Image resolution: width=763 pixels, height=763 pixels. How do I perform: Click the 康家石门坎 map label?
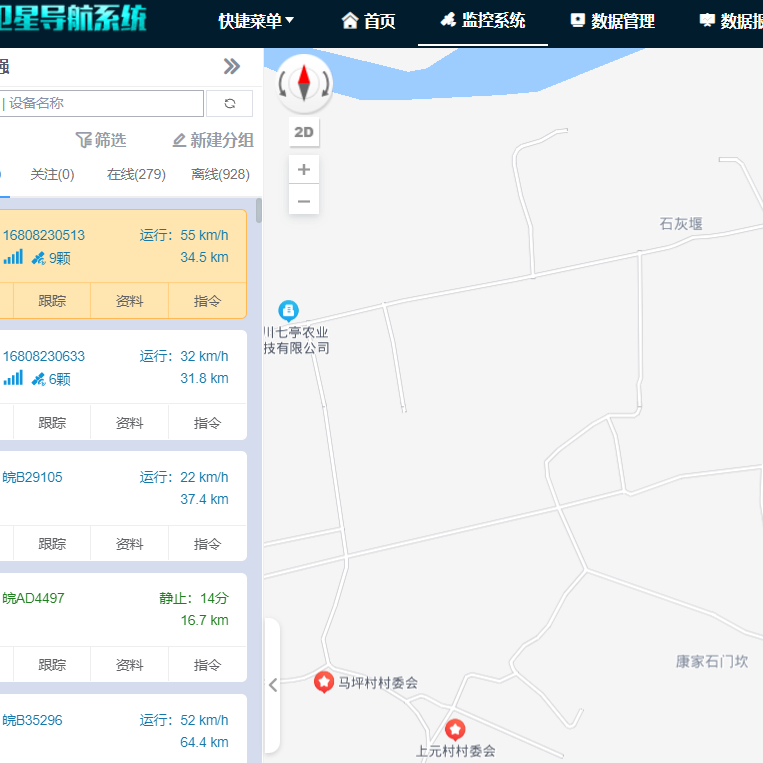point(712,661)
